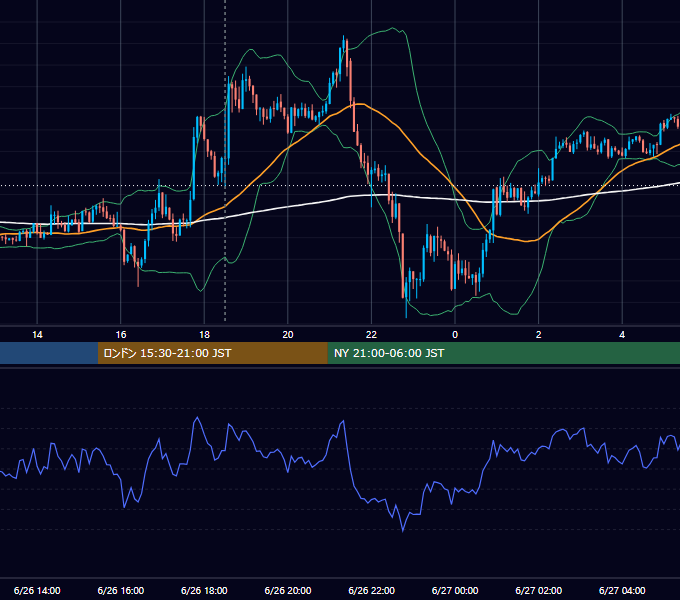This screenshot has height=600, width=680.
Task: Click the 6/26 22:00 indicator axis label
Action: (x=372, y=590)
